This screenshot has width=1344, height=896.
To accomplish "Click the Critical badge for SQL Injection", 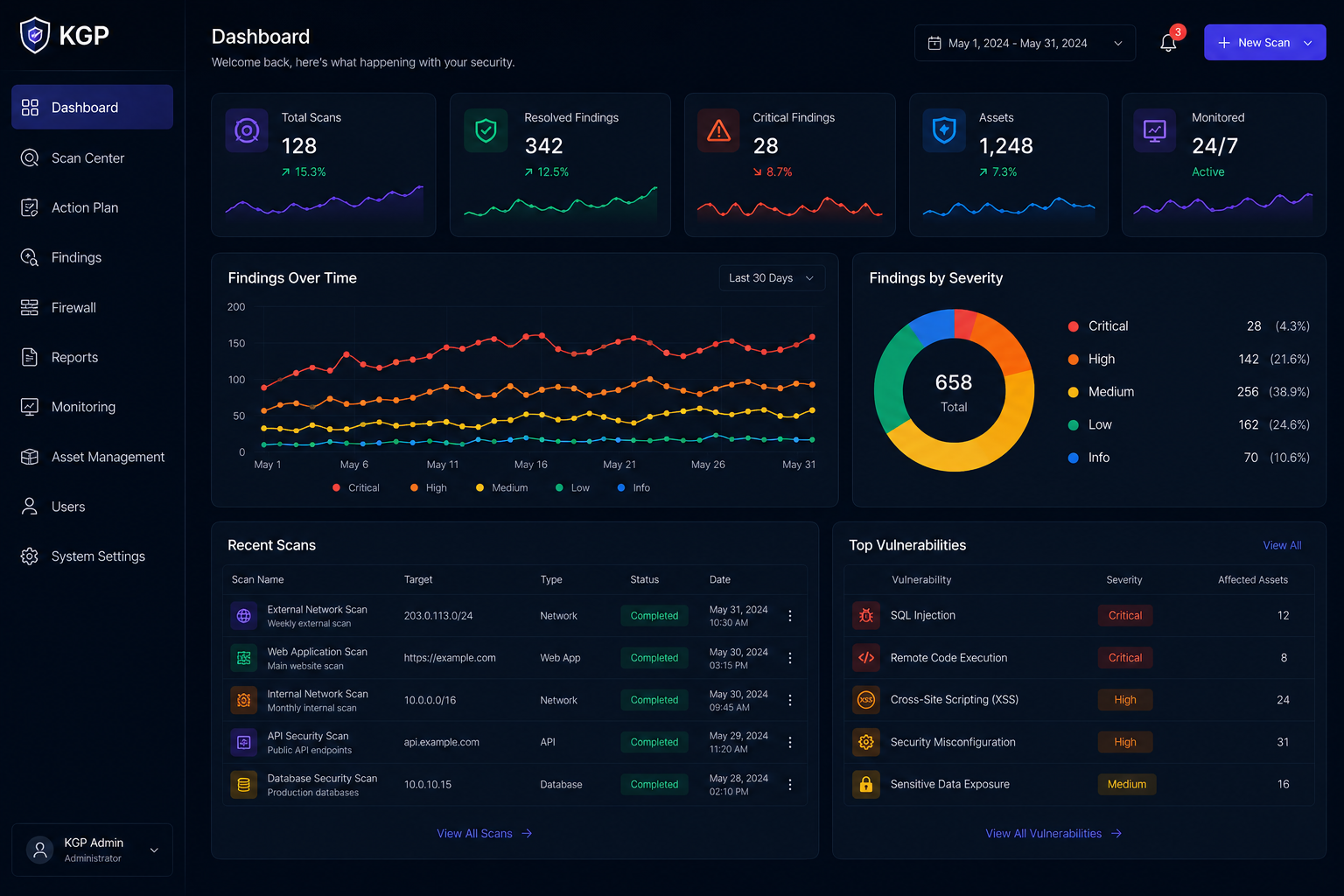I will 1125,616.
